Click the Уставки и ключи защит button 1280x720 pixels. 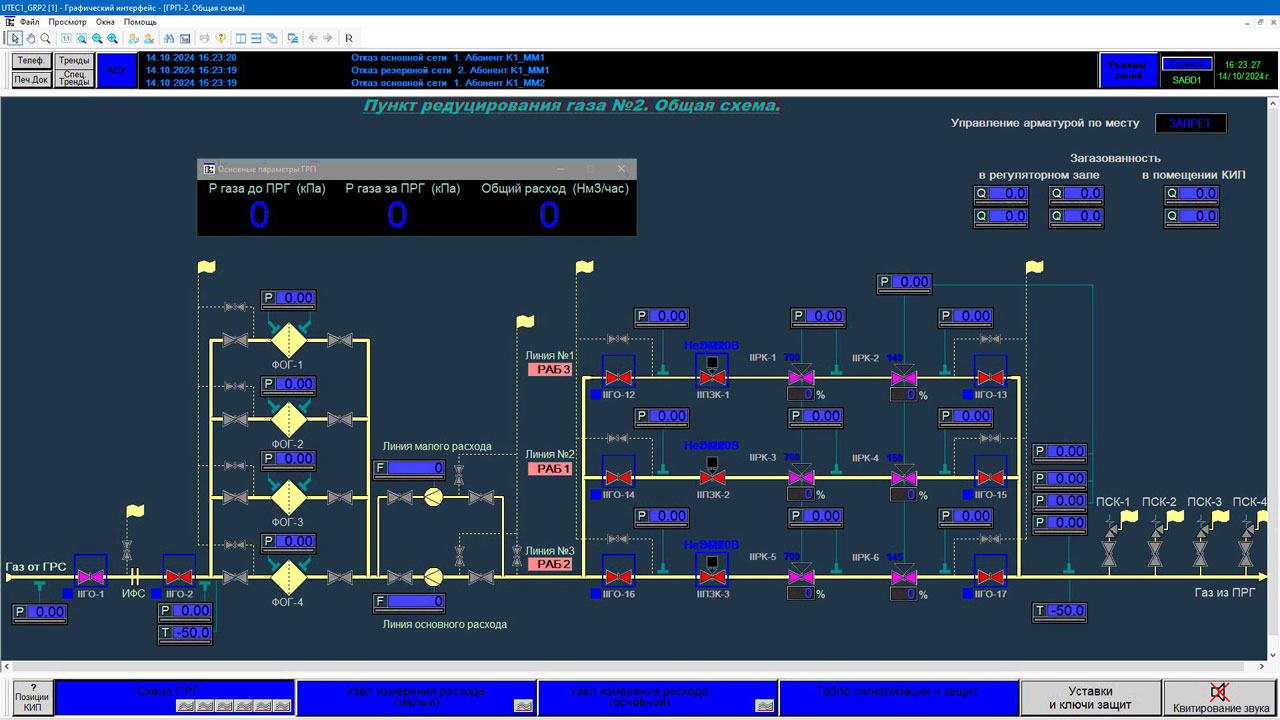coord(1090,697)
